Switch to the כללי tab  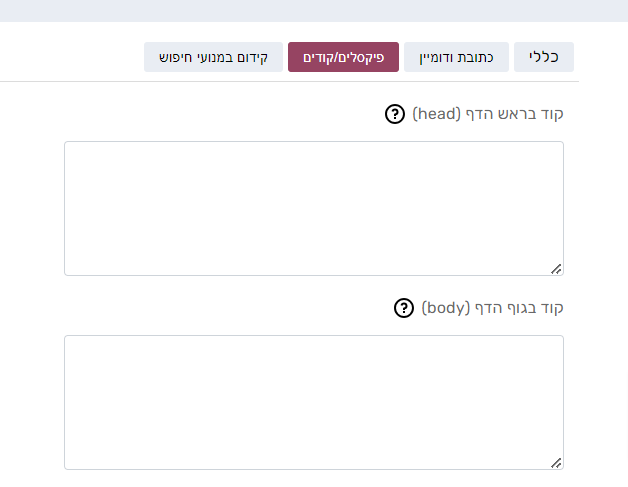click(544, 57)
